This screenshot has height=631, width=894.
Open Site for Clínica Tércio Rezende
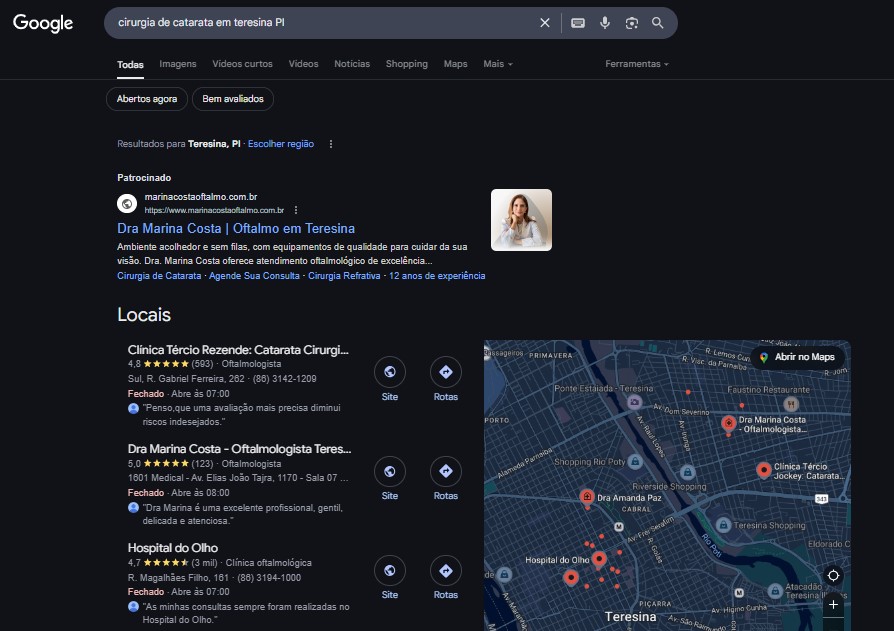[x=390, y=380]
